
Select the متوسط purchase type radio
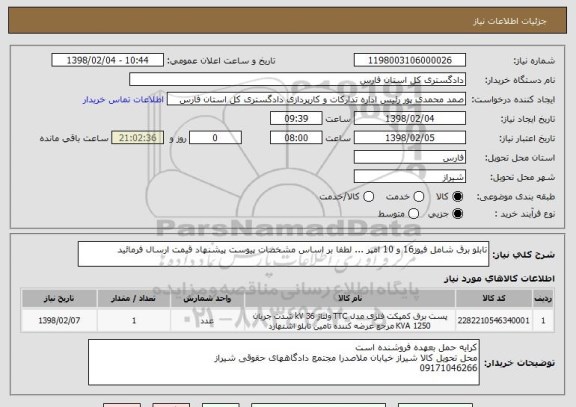click(413, 214)
